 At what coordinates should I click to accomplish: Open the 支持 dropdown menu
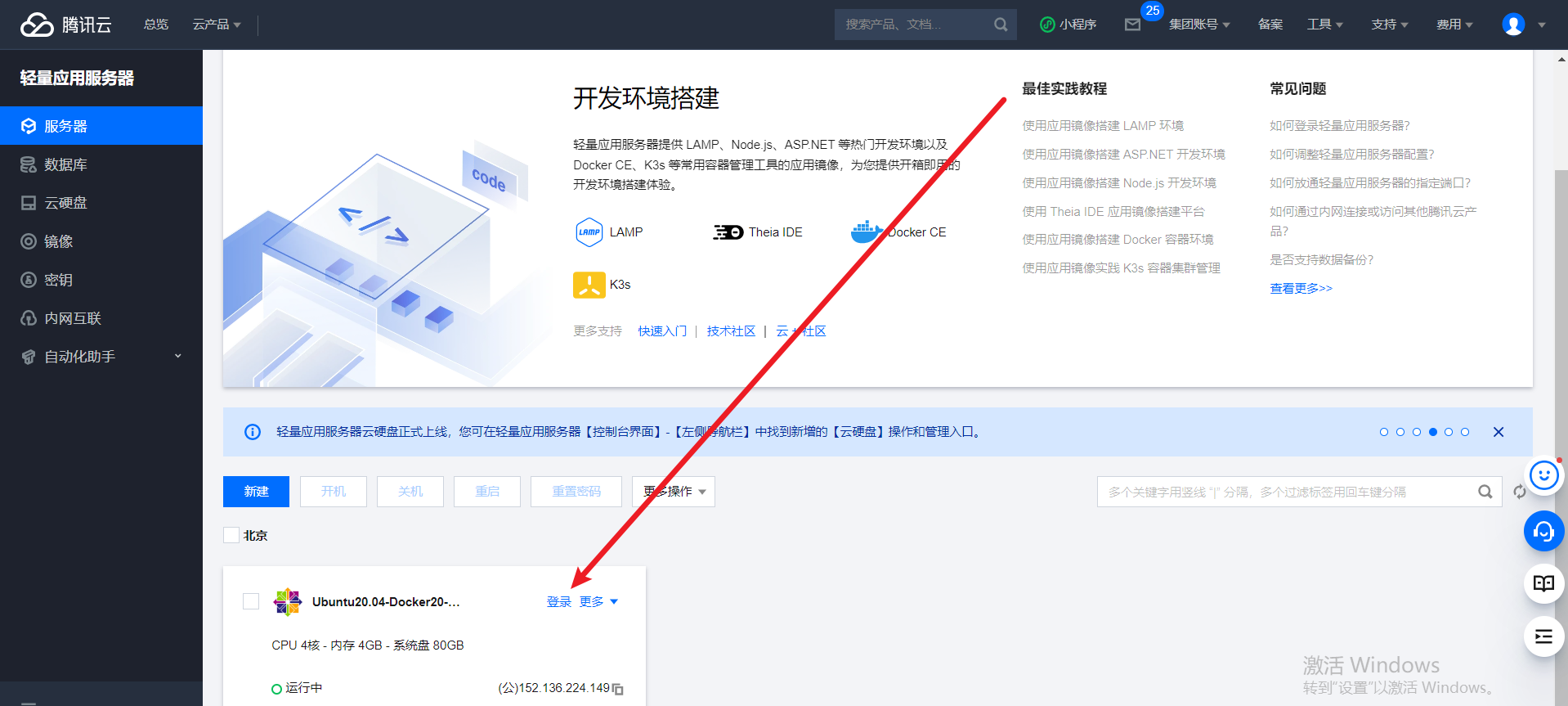point(1390,25)
